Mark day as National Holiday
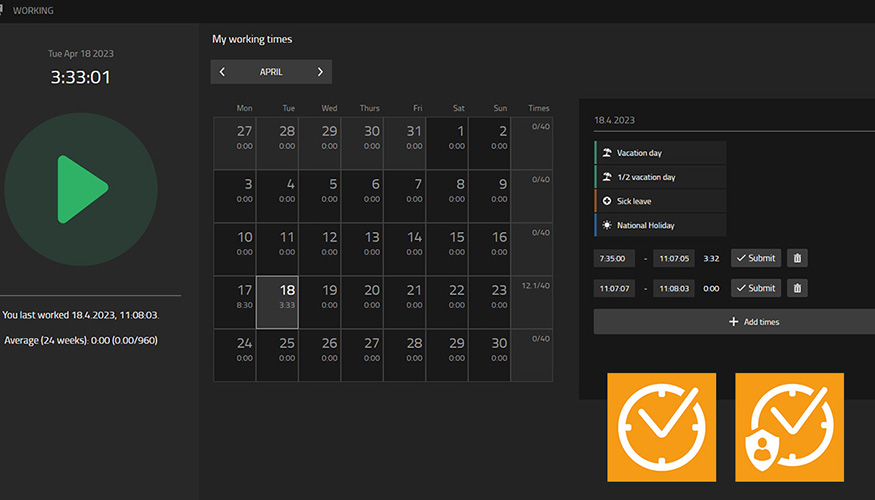 tap(661, 225)
